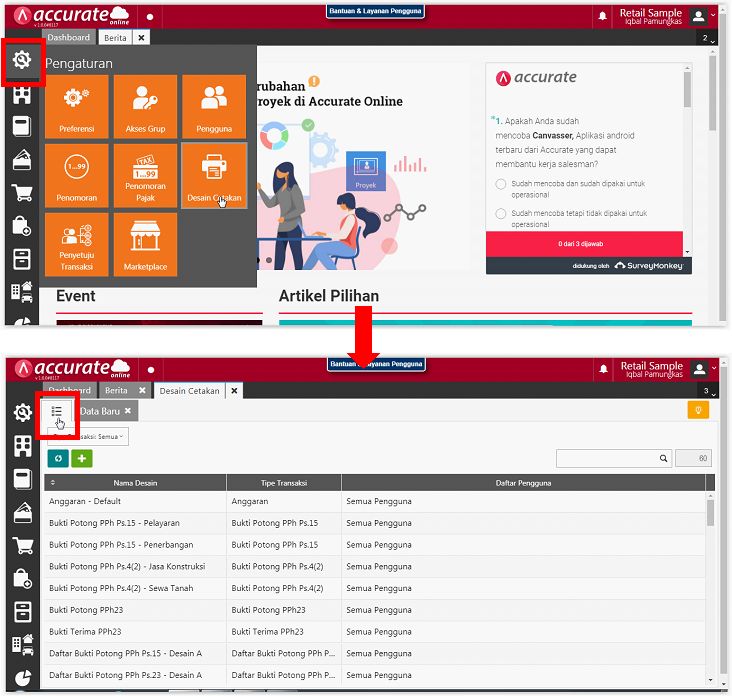Click the magnifier search icon

point(663,458)
